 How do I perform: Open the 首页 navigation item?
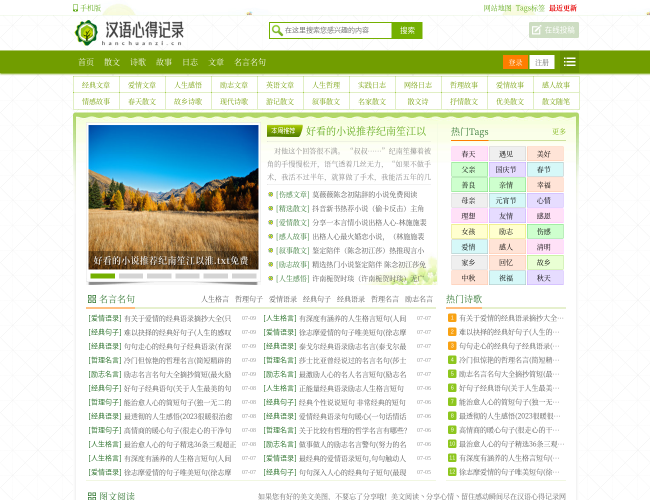click(x=86, y=62)
